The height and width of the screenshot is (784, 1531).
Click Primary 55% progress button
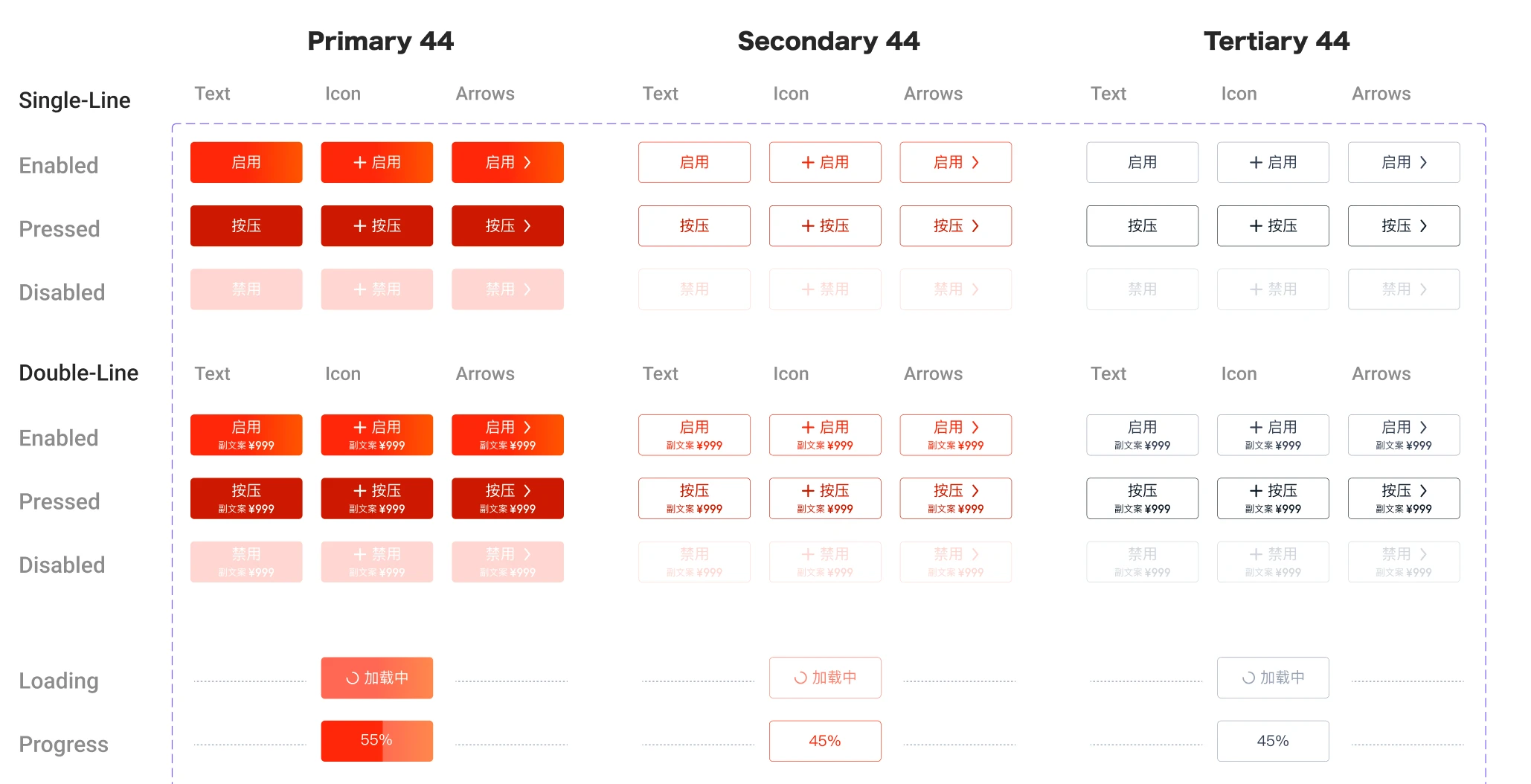(x=377, y=741)
